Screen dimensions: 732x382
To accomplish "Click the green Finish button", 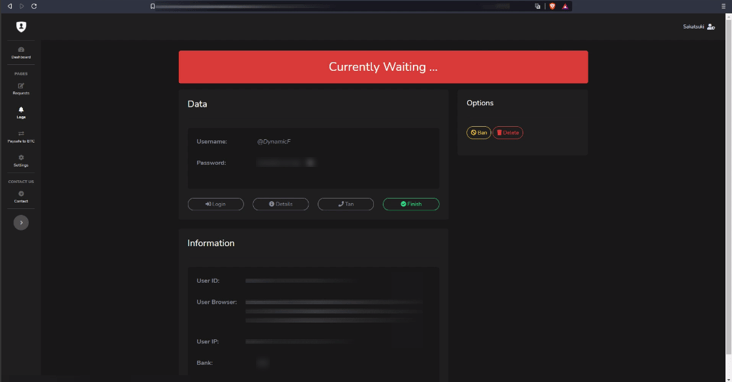I will 411,204.
